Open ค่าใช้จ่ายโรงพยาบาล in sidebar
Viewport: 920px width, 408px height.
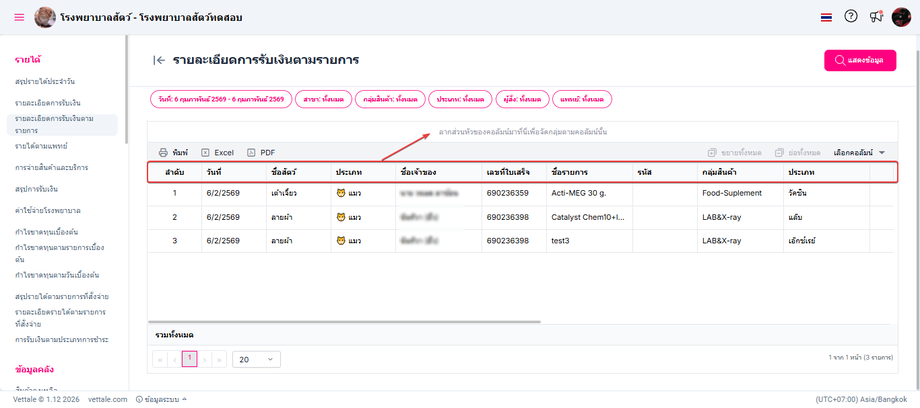(x=48, y=210)
